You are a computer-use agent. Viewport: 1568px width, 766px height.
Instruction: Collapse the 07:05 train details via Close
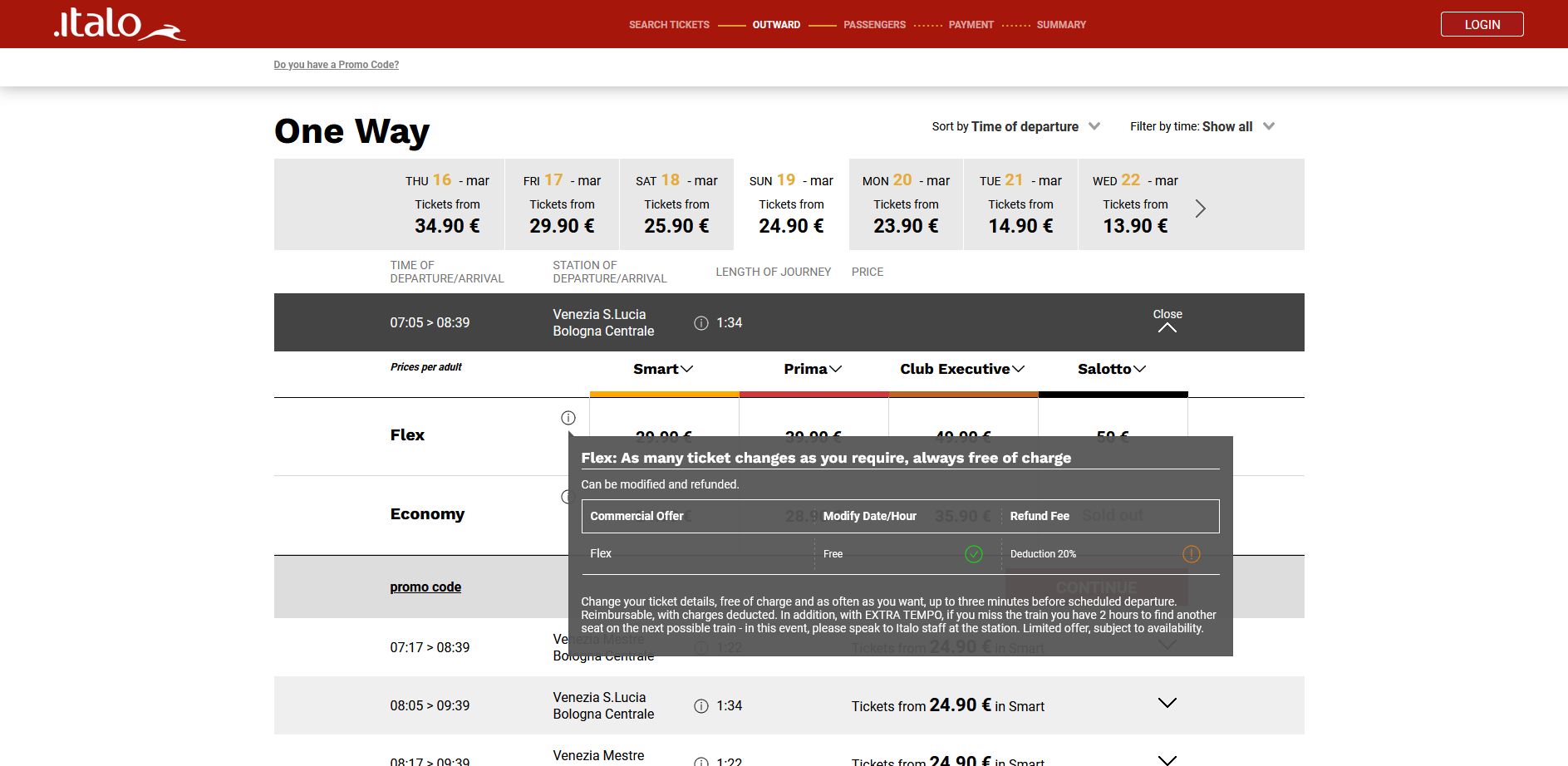pyautogui.click(x=1167, y=321)
